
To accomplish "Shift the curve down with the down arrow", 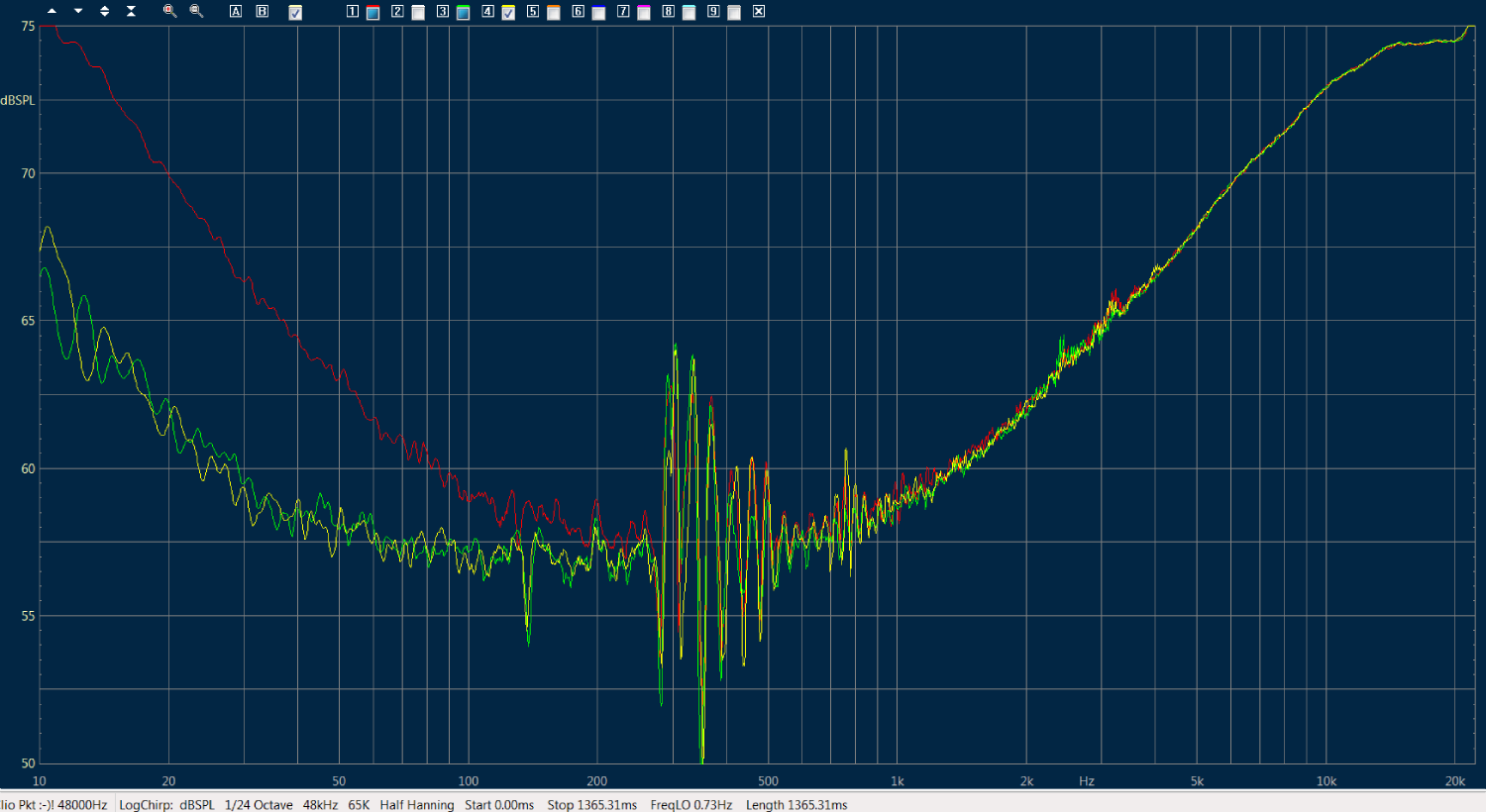I will tap(78, 12).
